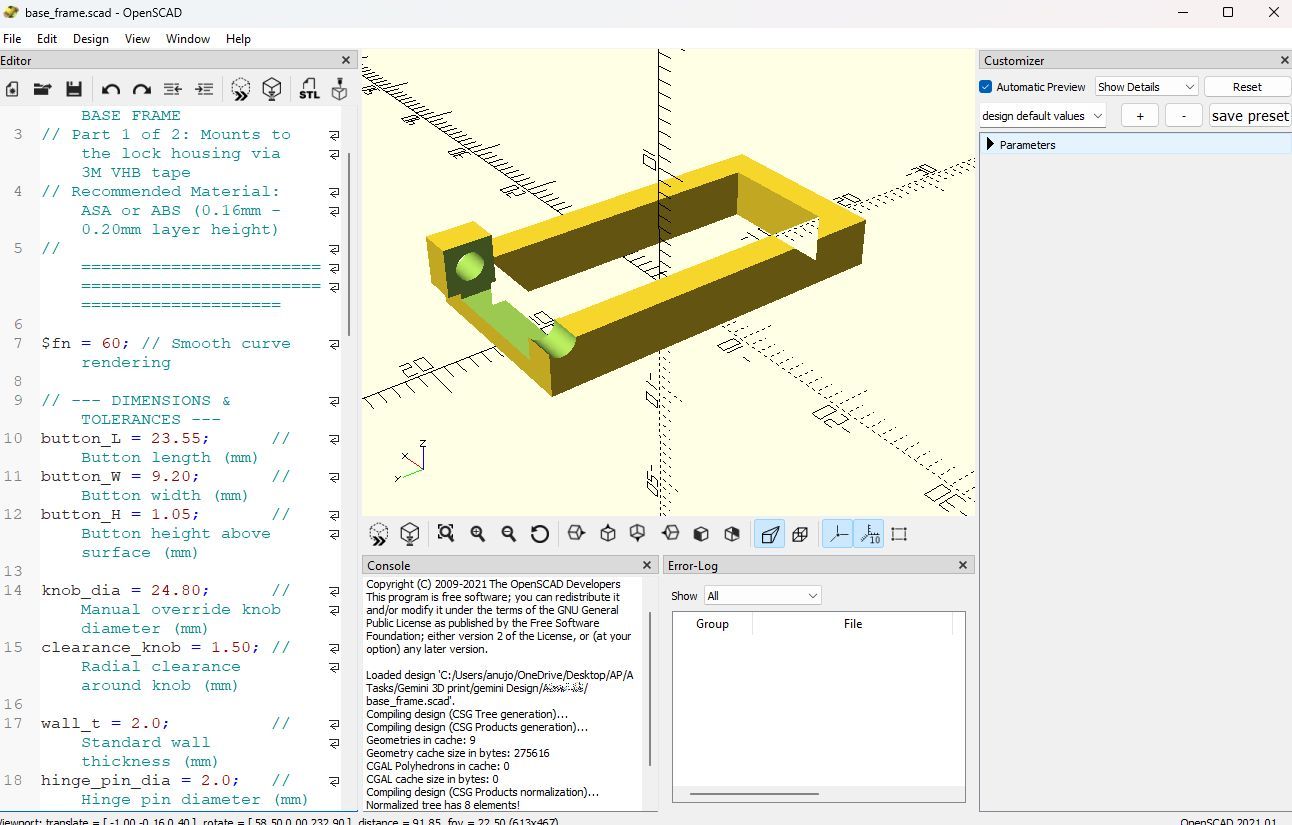Click the save preset button
Screen dimensions: 1292x825
click(1250, 116)
